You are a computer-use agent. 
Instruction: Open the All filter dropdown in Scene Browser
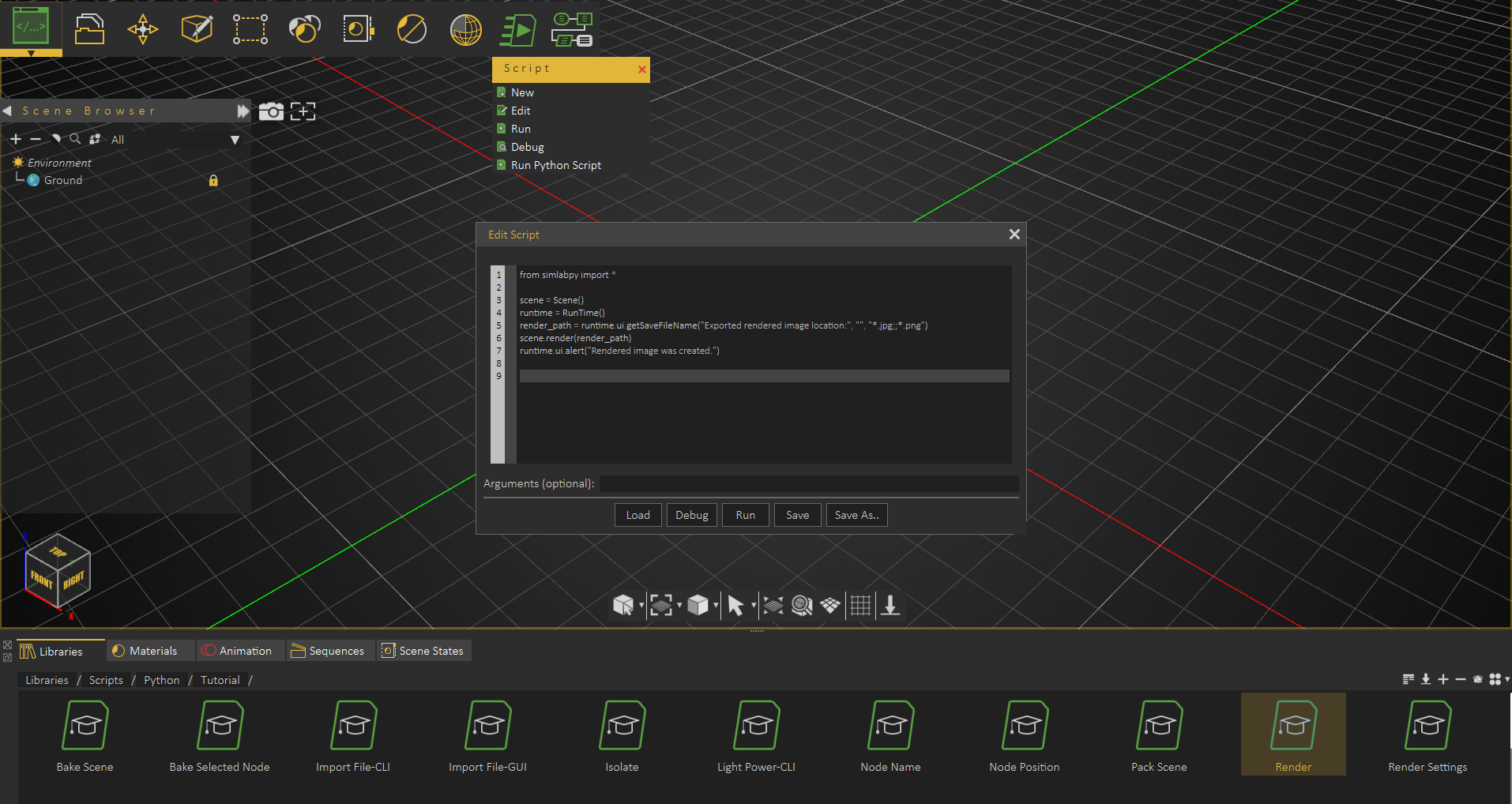click(x=235, y=139)
